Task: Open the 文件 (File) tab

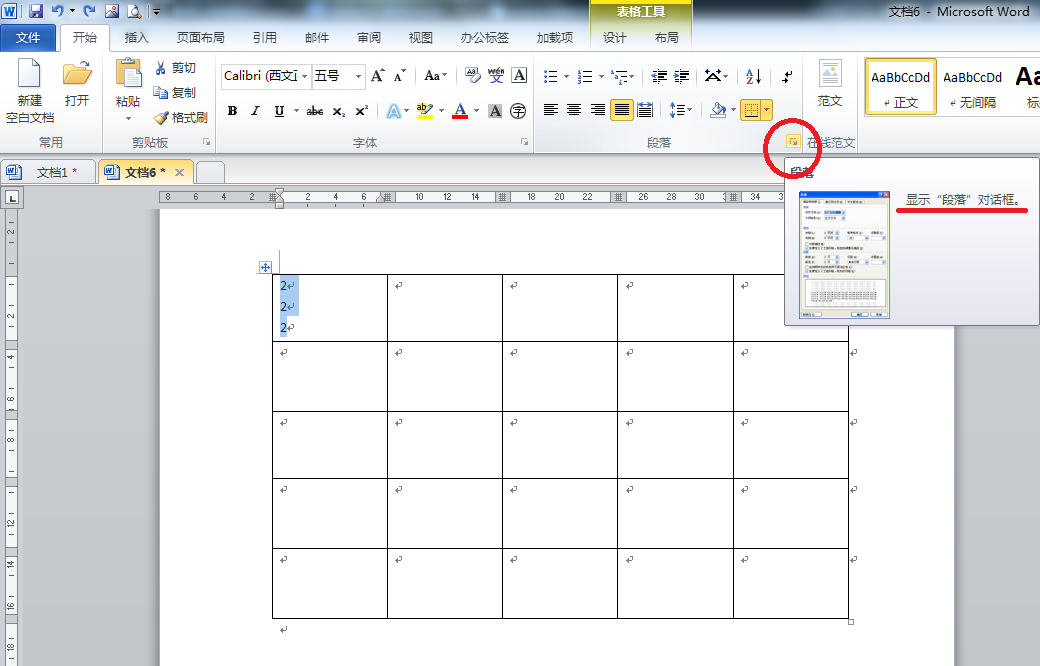Action: click(28, 38)
